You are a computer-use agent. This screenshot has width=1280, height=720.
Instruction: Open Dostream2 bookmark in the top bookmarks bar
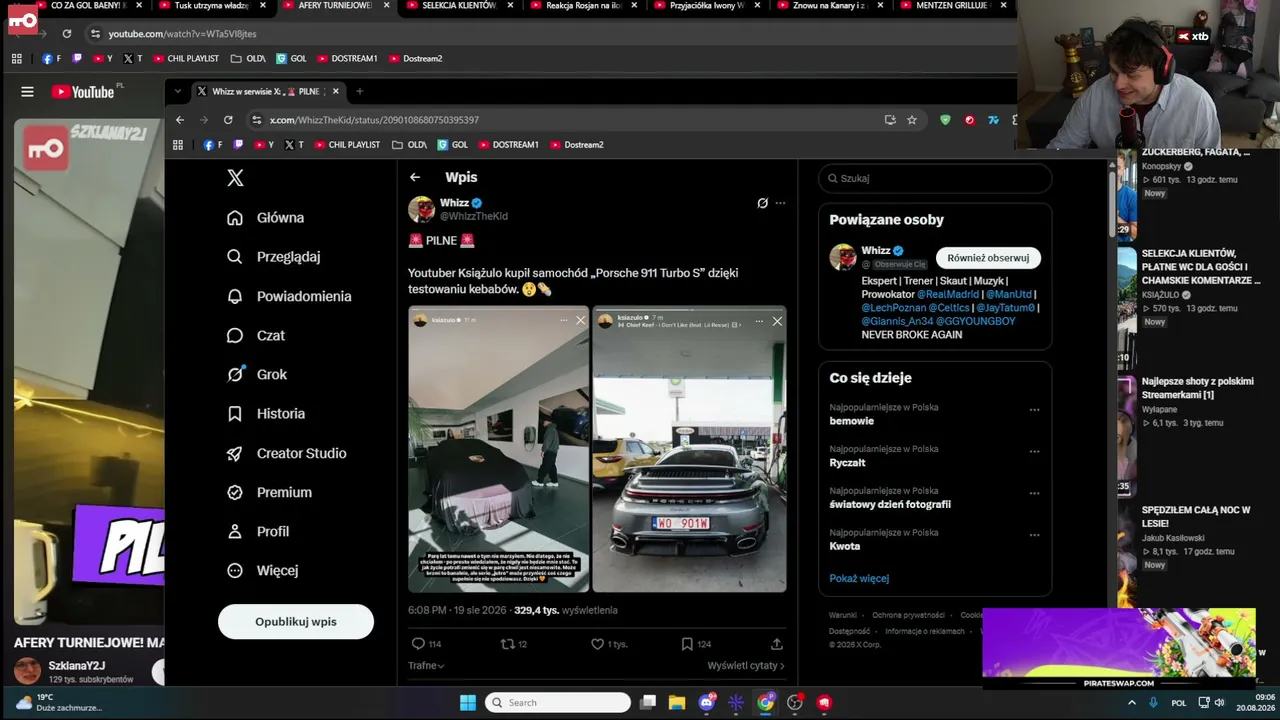[415, 59]
